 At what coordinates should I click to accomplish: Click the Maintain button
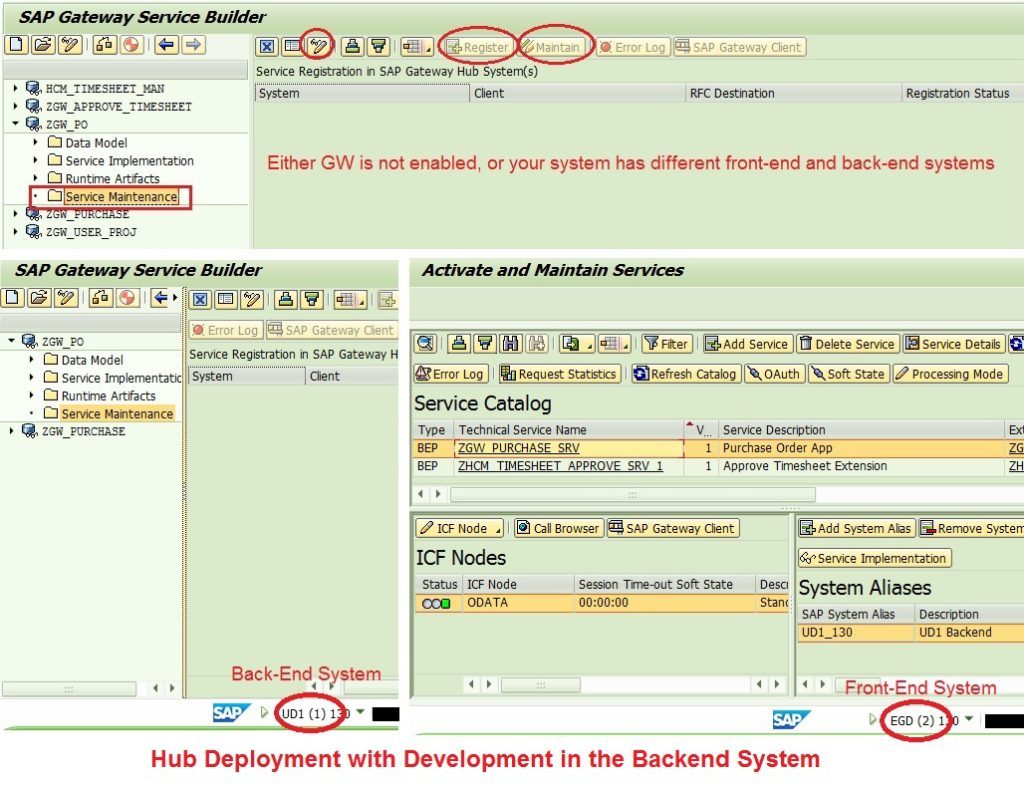click(550, 47)
